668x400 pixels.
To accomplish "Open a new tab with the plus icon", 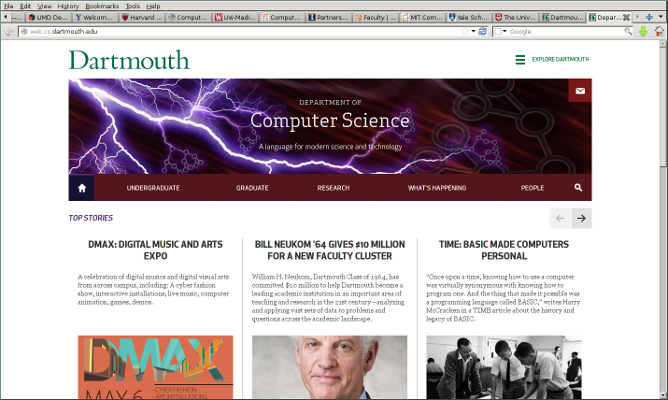I will click(649, 17).
